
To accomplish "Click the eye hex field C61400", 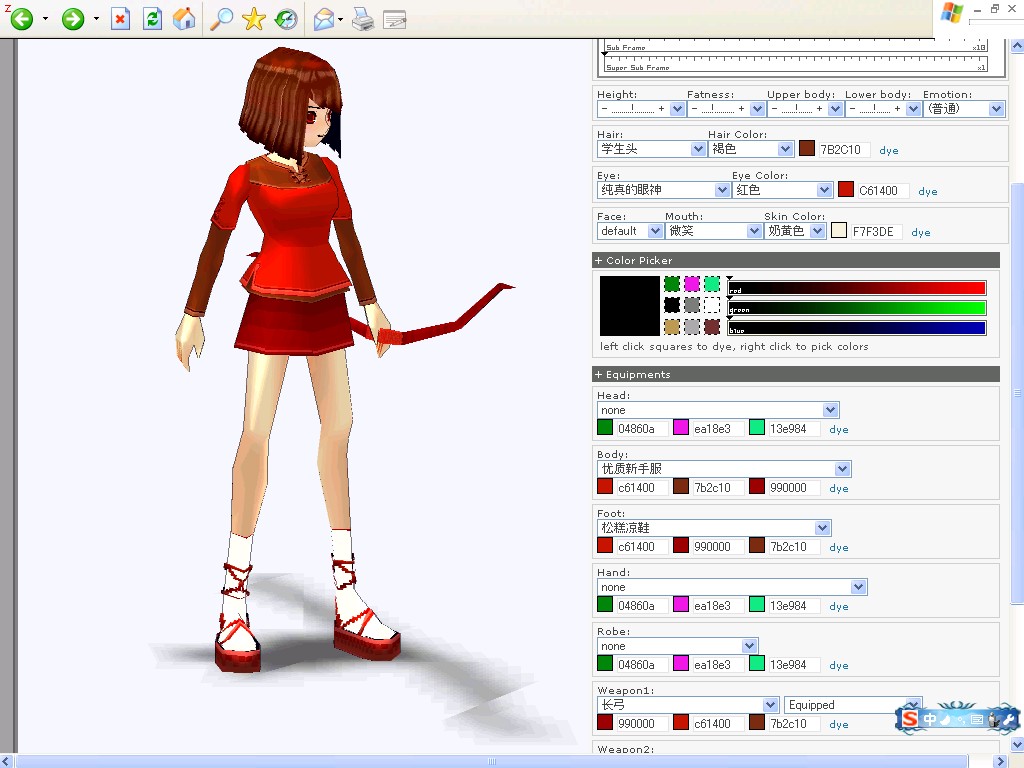I will pos(882,191).
